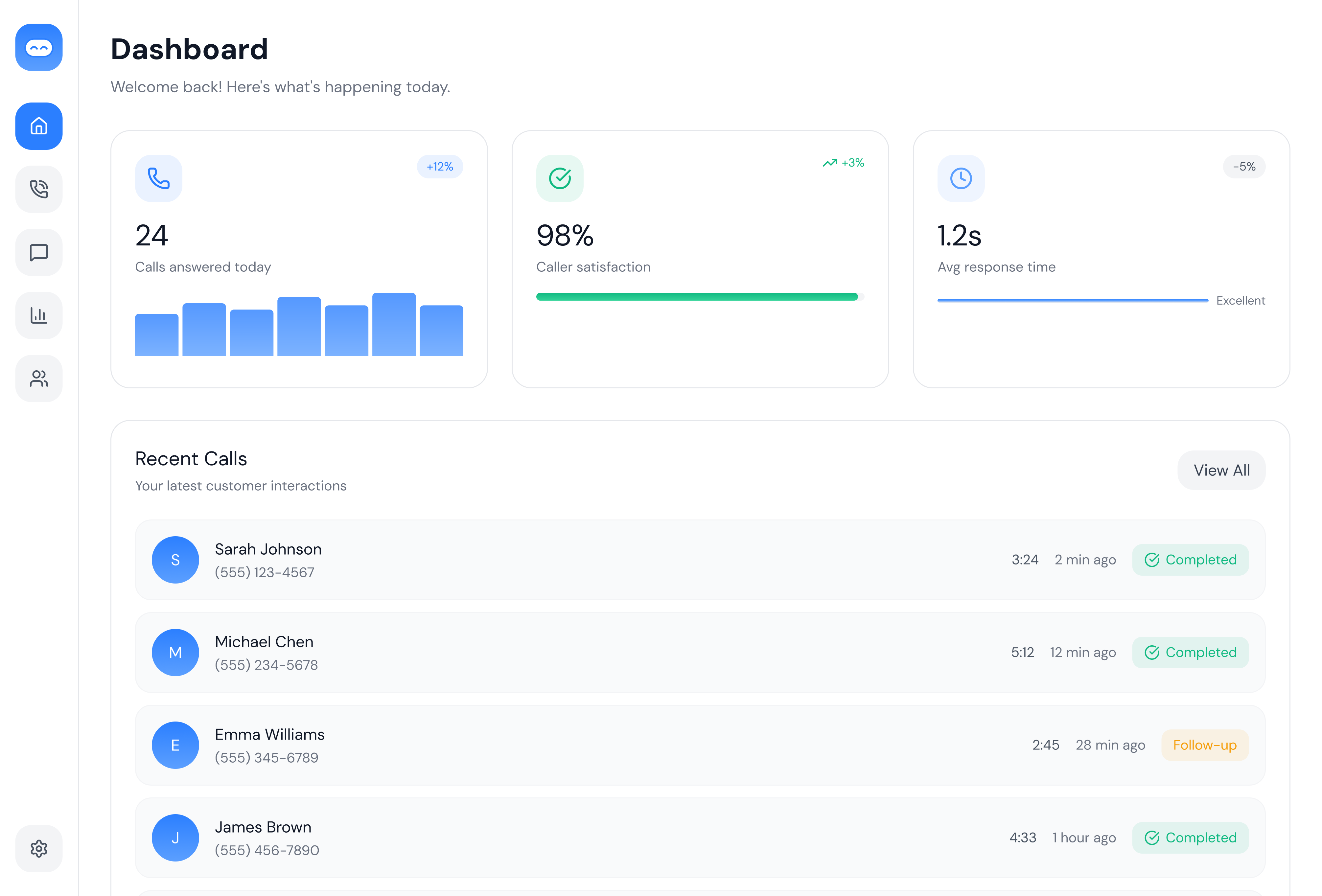The image size is (1322, 896).
Task: Open the Contacts people icon in sidebar
Action: [x=39, y=378]
